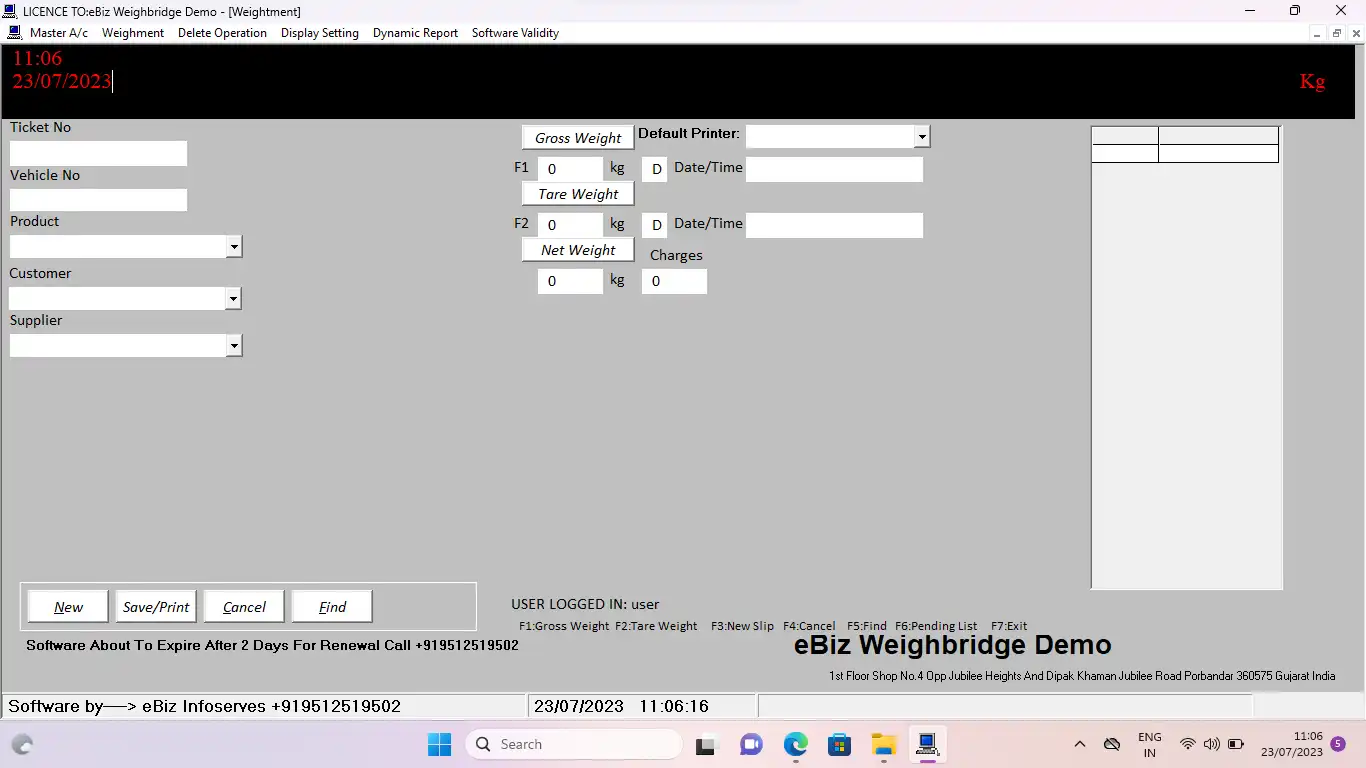Click the red Kg unit label
The width and height of the screenshot is (1366, 768).
point(1312,81)
